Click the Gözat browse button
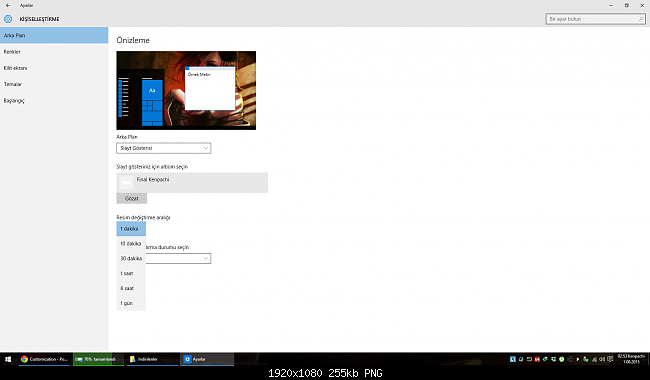650x380 pixels. [131, 198]
